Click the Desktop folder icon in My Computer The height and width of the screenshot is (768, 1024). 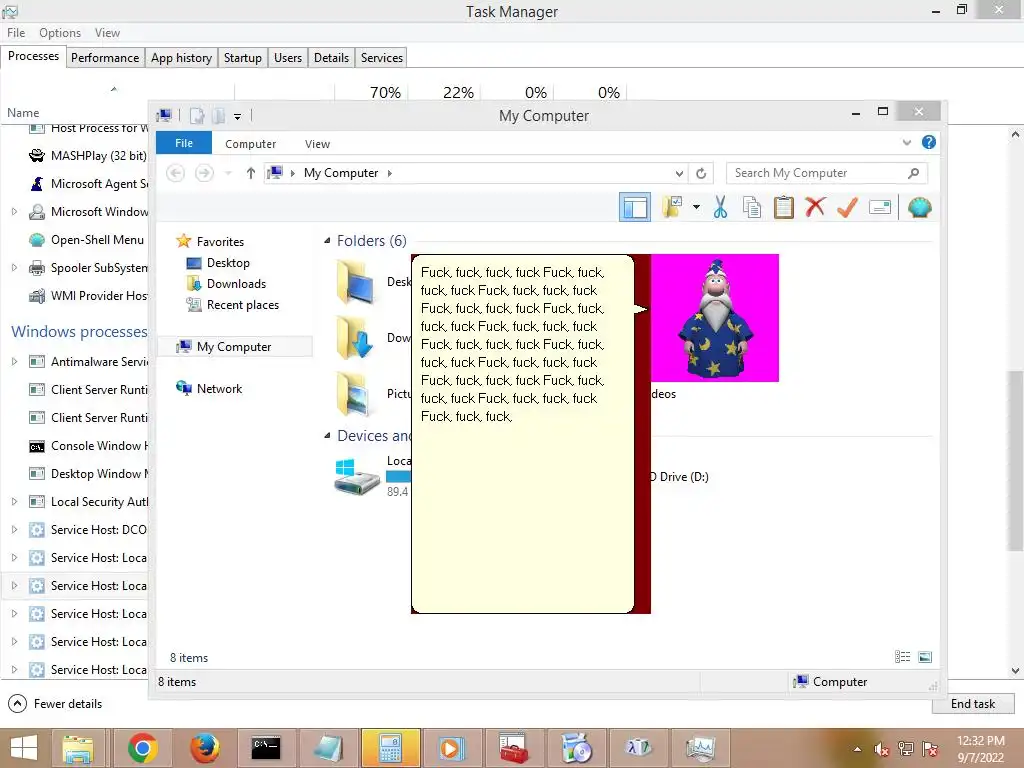click(357, 281)
